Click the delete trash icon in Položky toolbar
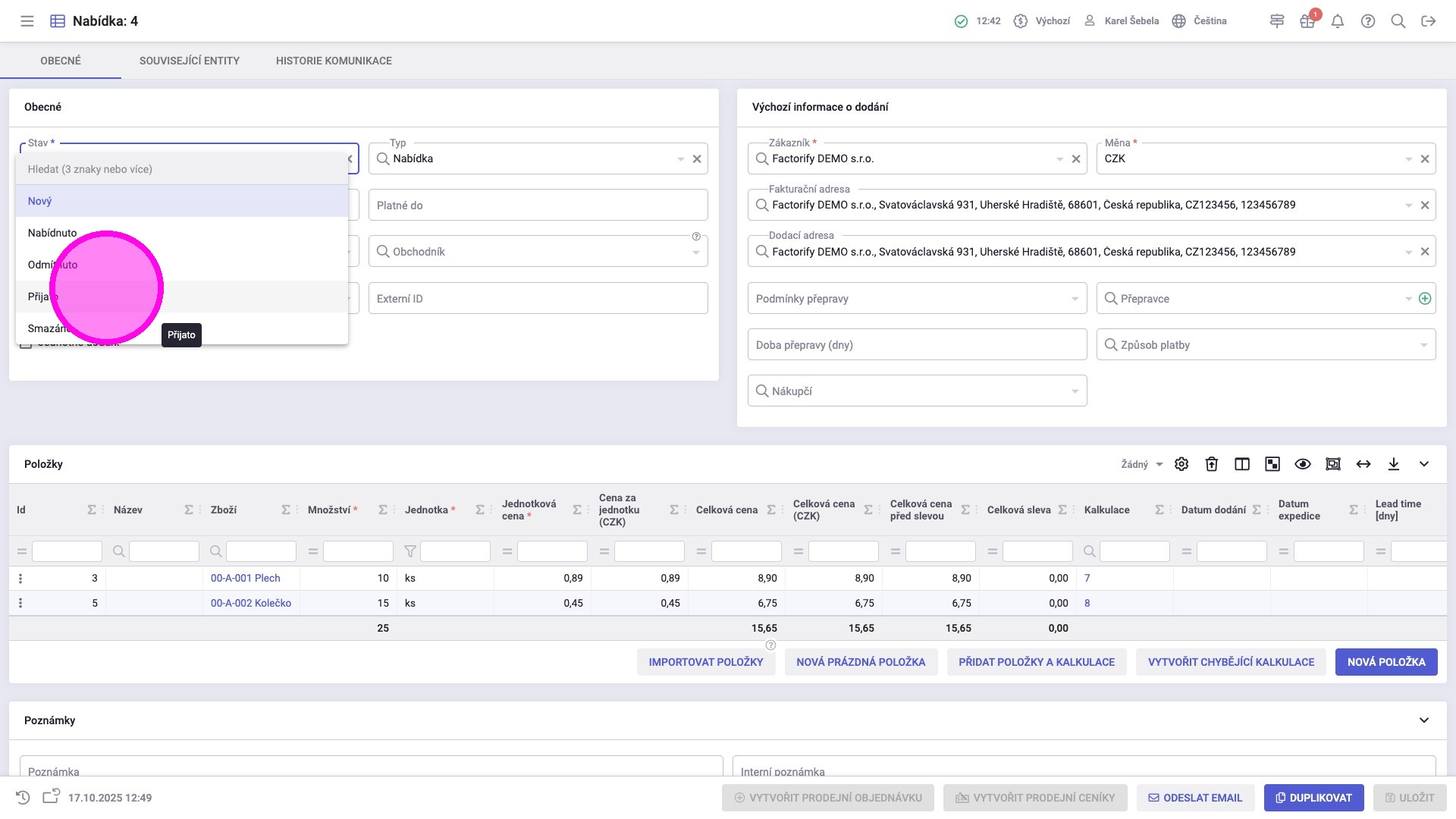1456x819 pixels. click(x=1212, y=464)
